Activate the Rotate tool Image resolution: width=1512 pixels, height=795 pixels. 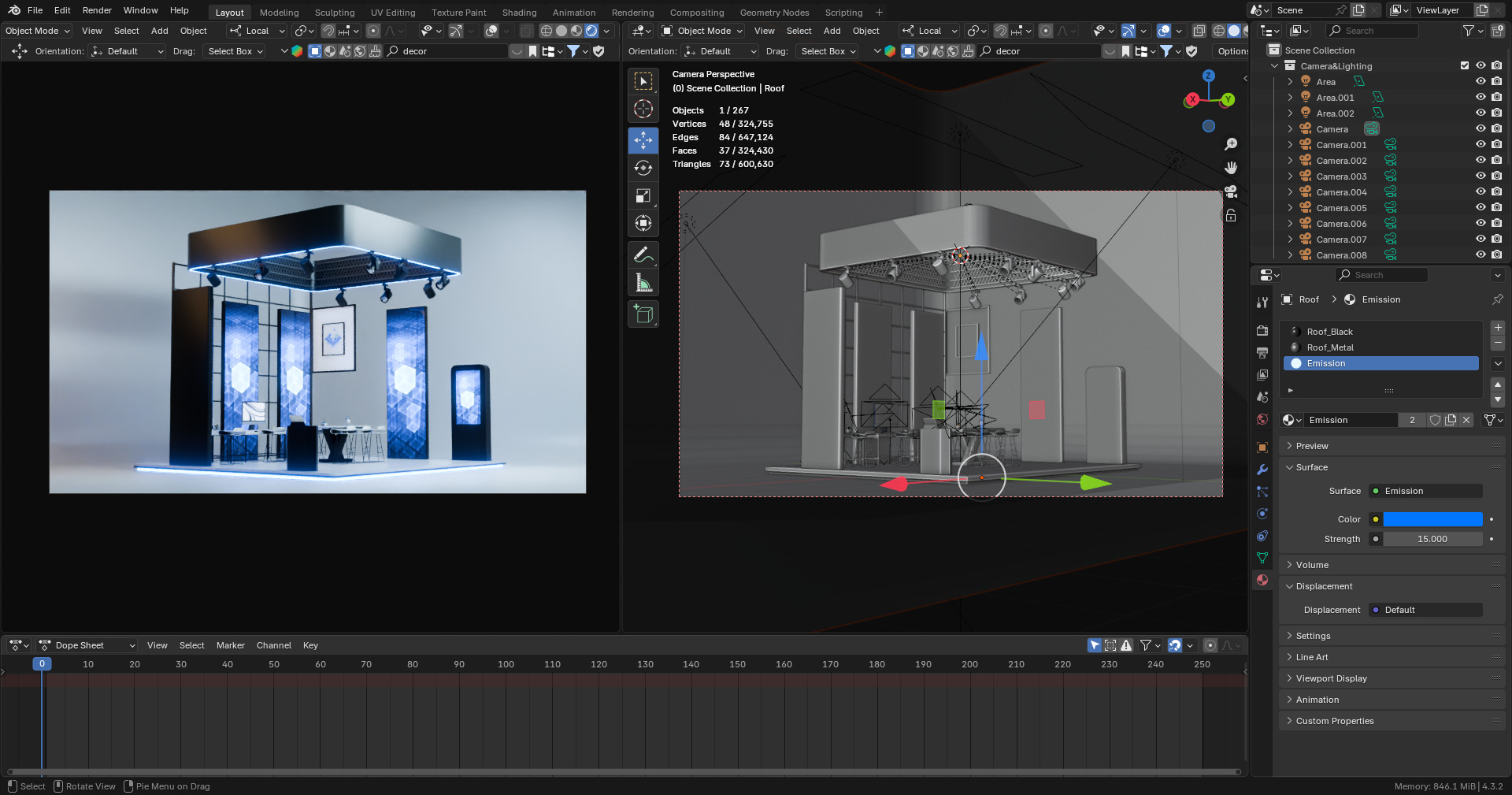click(643, 168)
